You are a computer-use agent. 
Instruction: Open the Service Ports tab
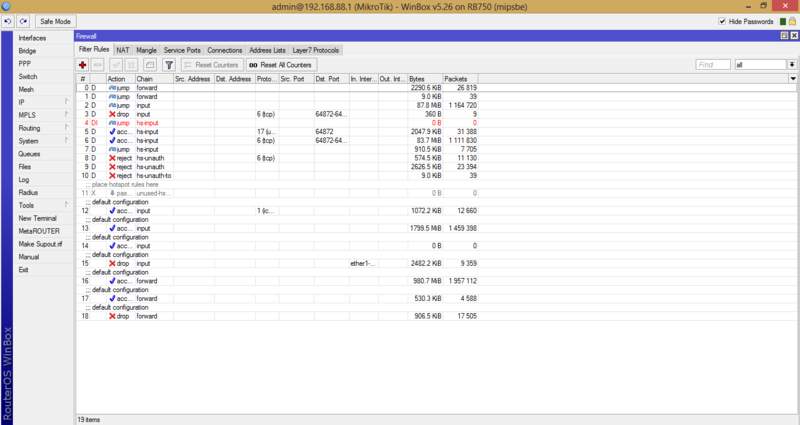click(182, 50)
